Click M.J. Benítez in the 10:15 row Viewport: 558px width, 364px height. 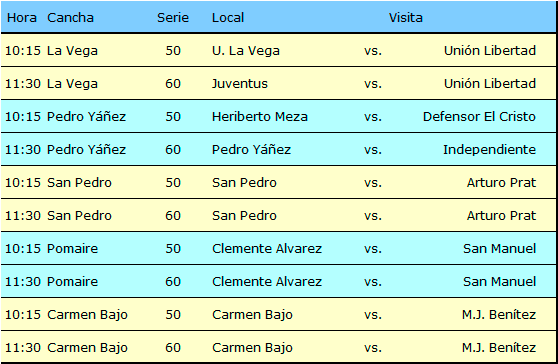pyautogui.click(x=499, y=315)
